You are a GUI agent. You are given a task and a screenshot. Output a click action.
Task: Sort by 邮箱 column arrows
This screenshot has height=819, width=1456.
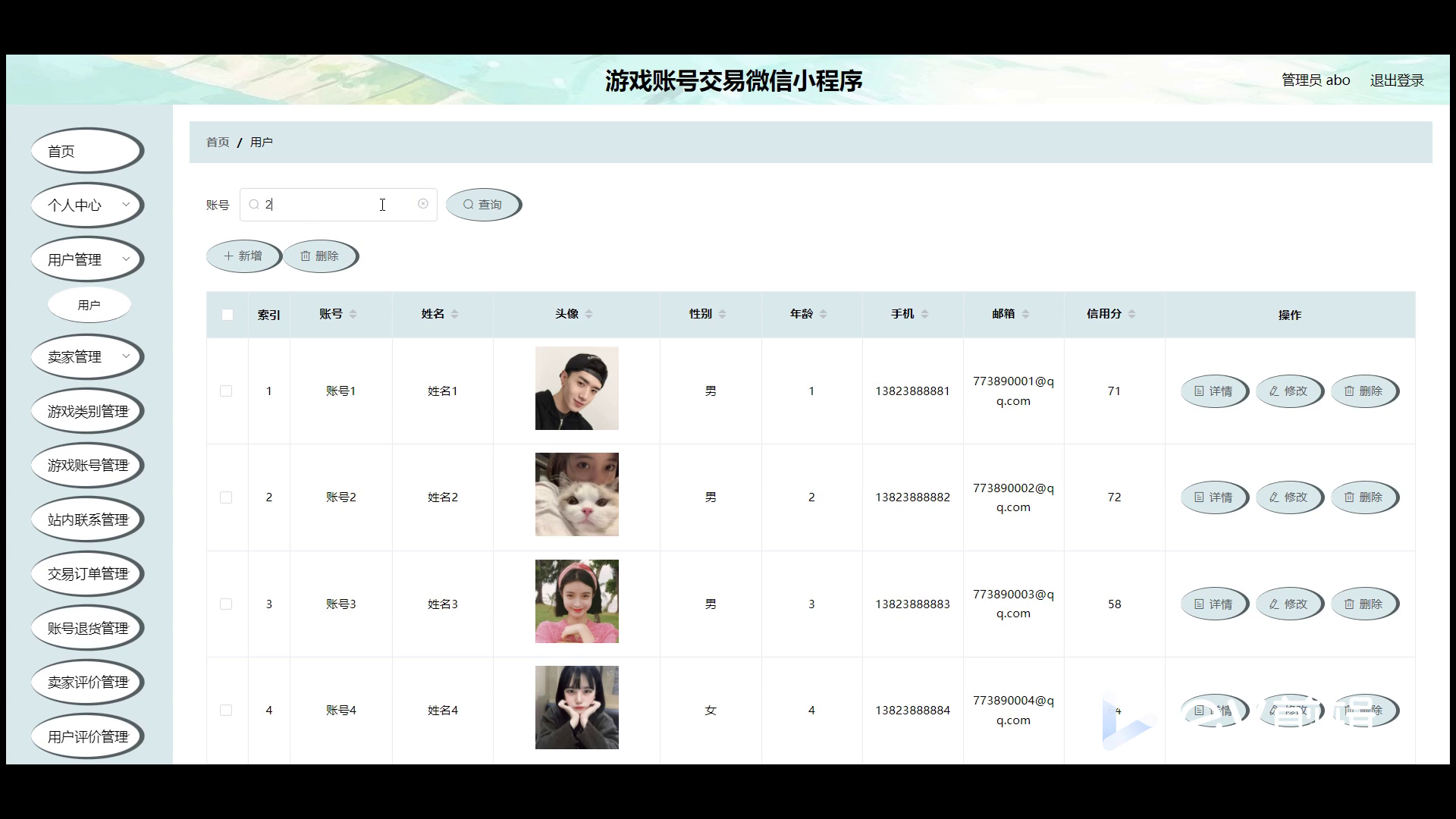[1025, 314]
